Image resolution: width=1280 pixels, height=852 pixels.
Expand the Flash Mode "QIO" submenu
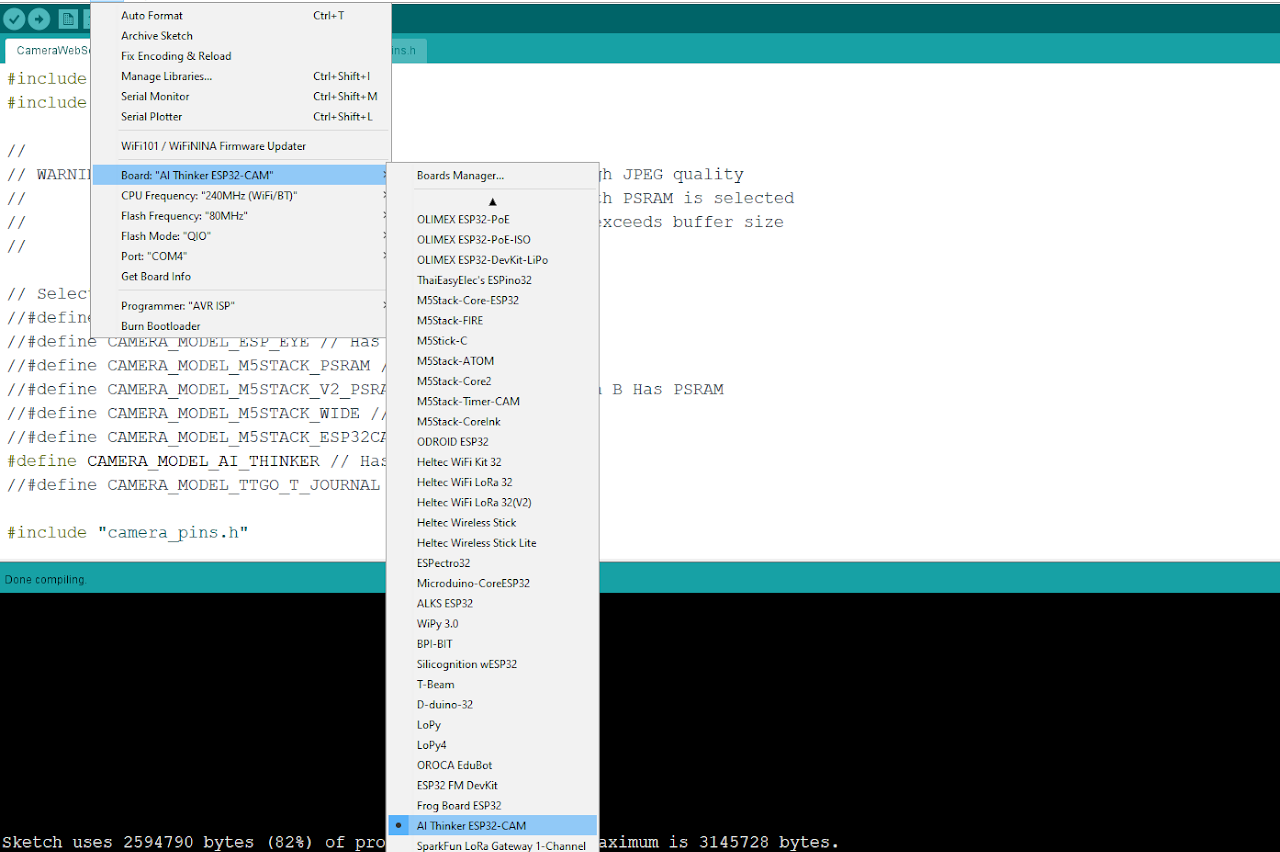tap(240, 236)
